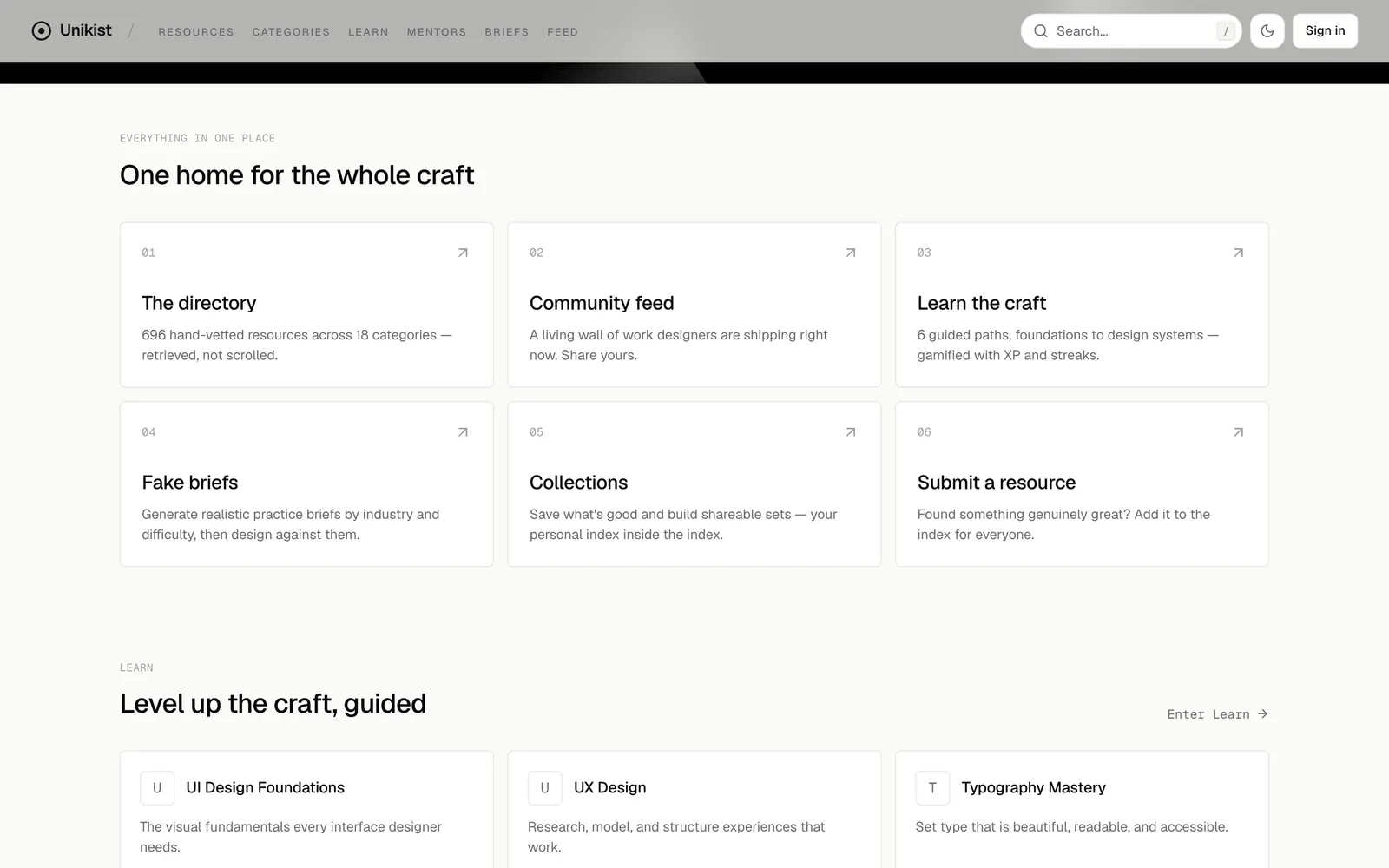Click the slash shortcut badge in the search box
The height and width of the screenshot is (868, 1389).
pos(1225,31)
